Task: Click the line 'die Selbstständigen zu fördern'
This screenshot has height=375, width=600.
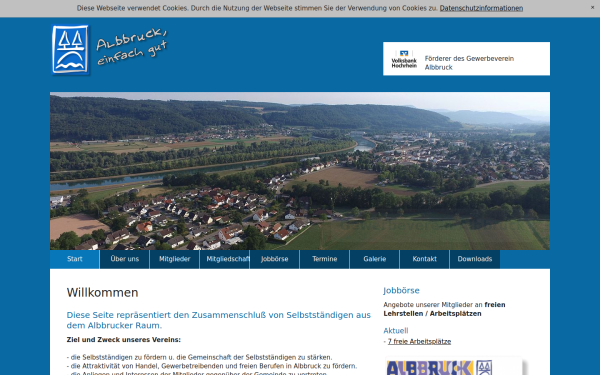Action: tap(199, 357)
